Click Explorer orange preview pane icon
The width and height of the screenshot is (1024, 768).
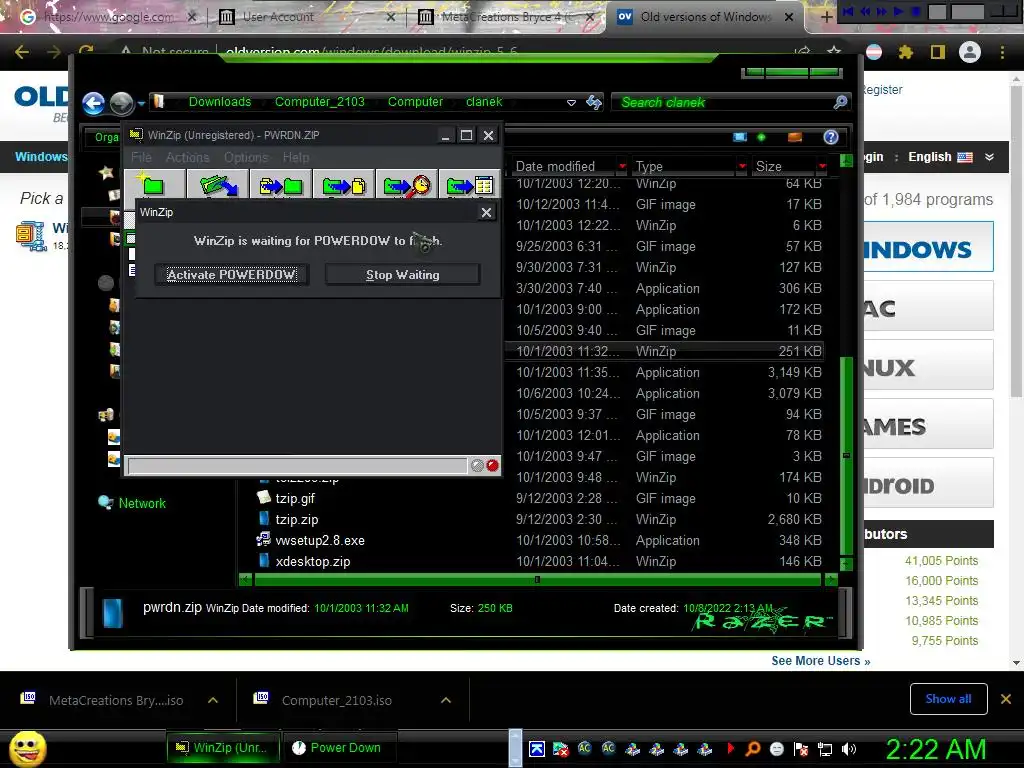click(x=795, y=136)
